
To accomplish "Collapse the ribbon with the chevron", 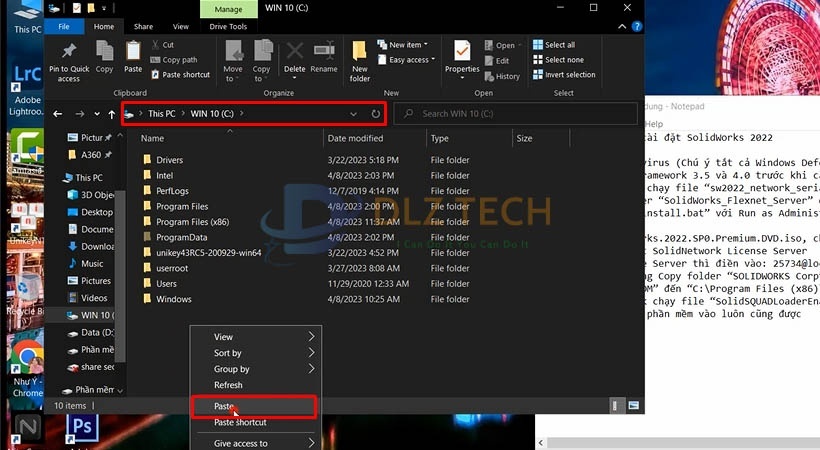I will coord(622,26).
